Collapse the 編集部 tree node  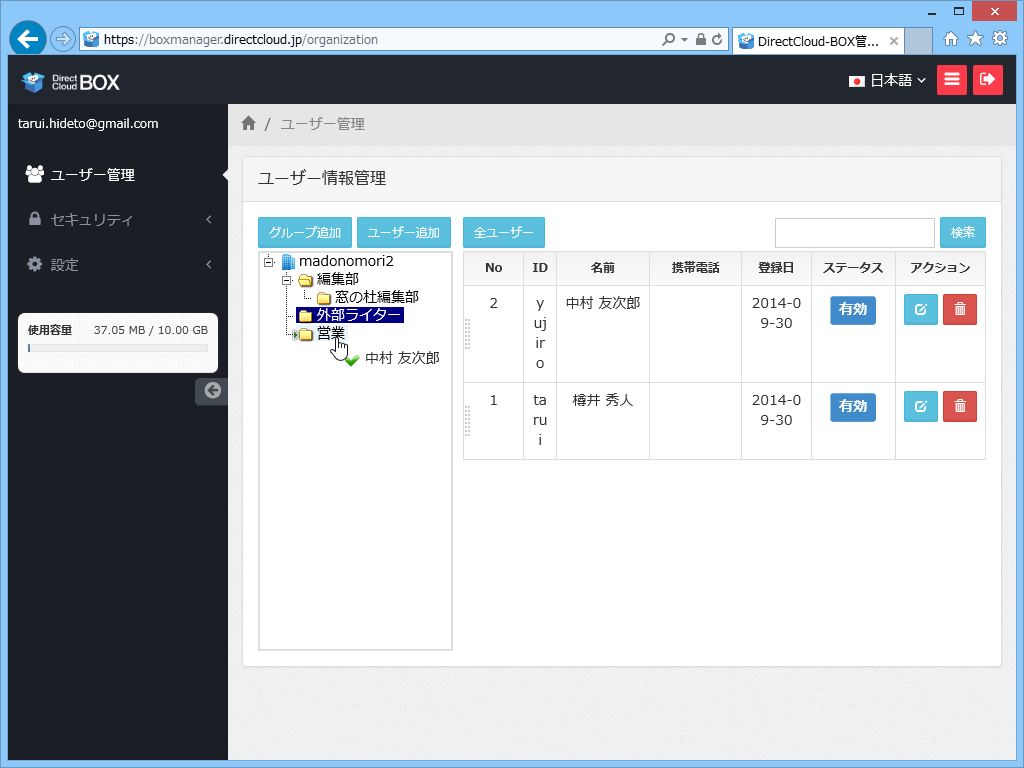(286, 280)
